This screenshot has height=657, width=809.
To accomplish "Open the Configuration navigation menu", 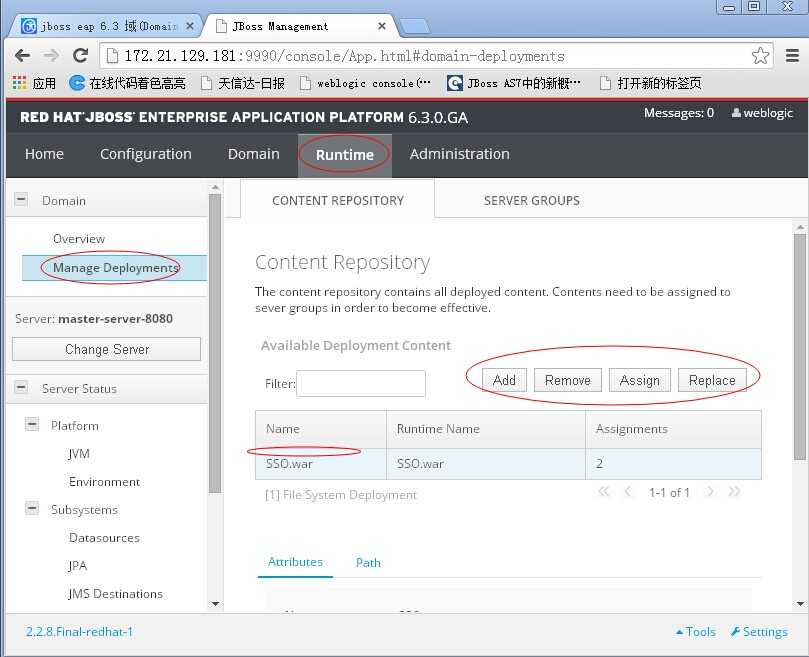I will point(145,154).
